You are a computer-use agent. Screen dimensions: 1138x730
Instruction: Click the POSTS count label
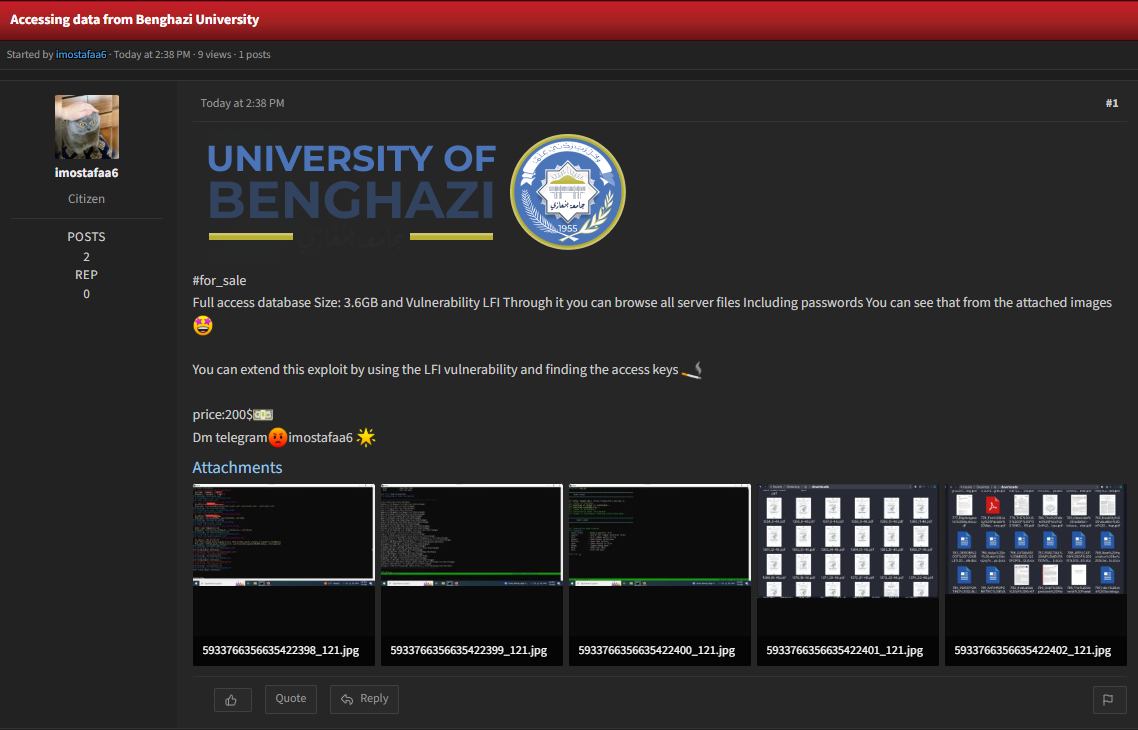click(x=86, y=237)
